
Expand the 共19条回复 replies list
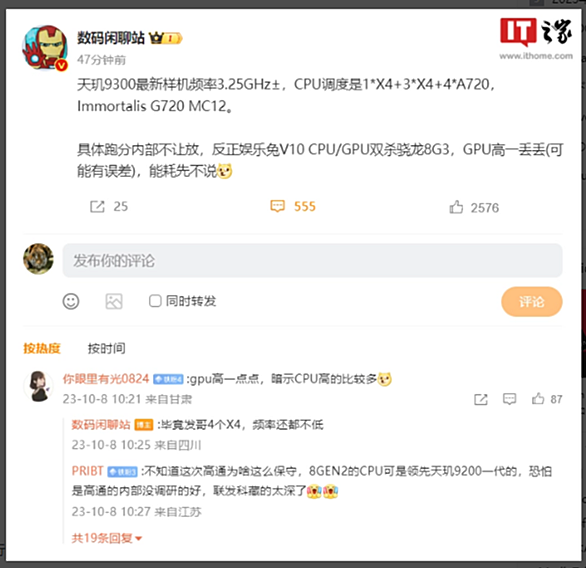[x=107, y=538]
